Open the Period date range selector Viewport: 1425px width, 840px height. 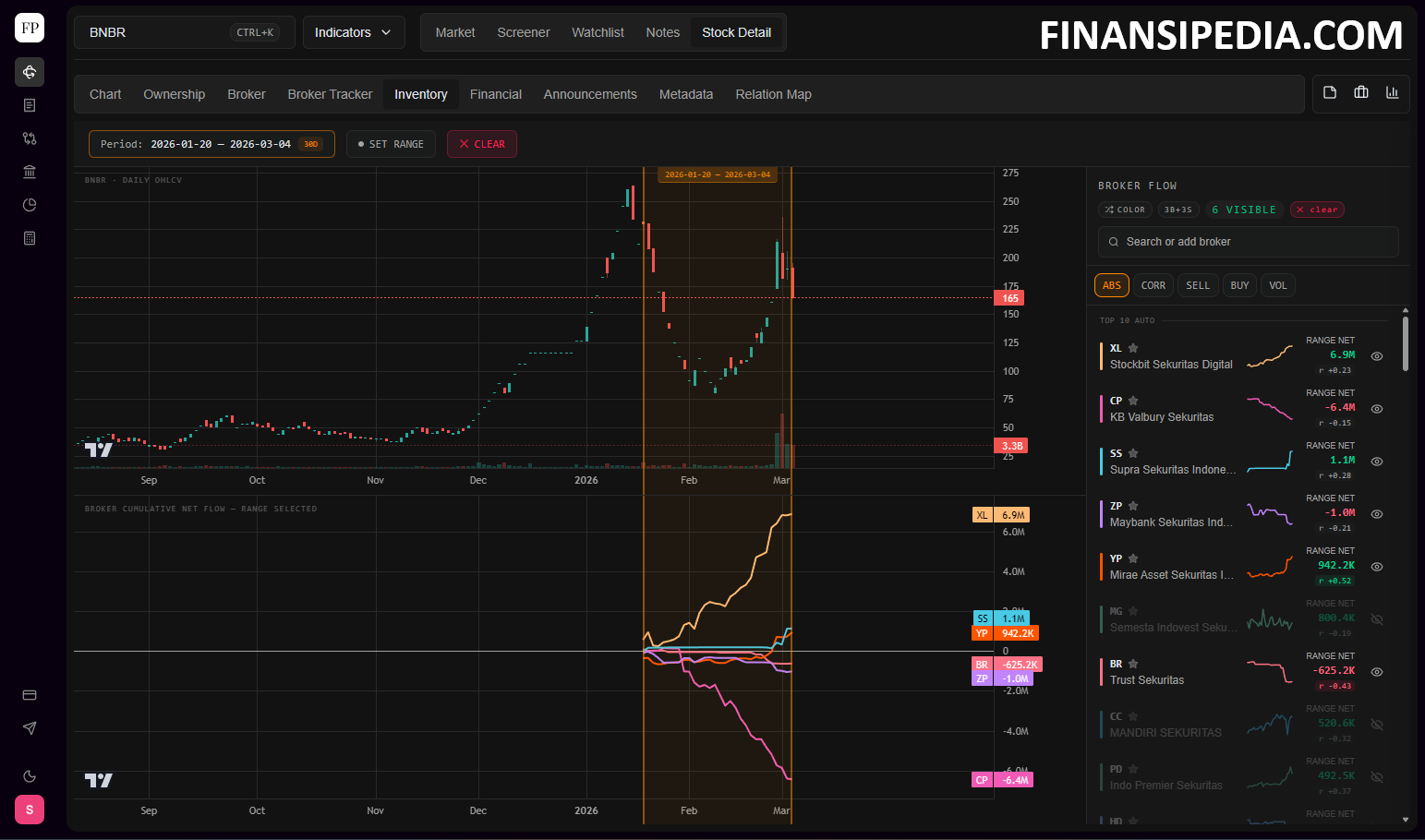211,144
